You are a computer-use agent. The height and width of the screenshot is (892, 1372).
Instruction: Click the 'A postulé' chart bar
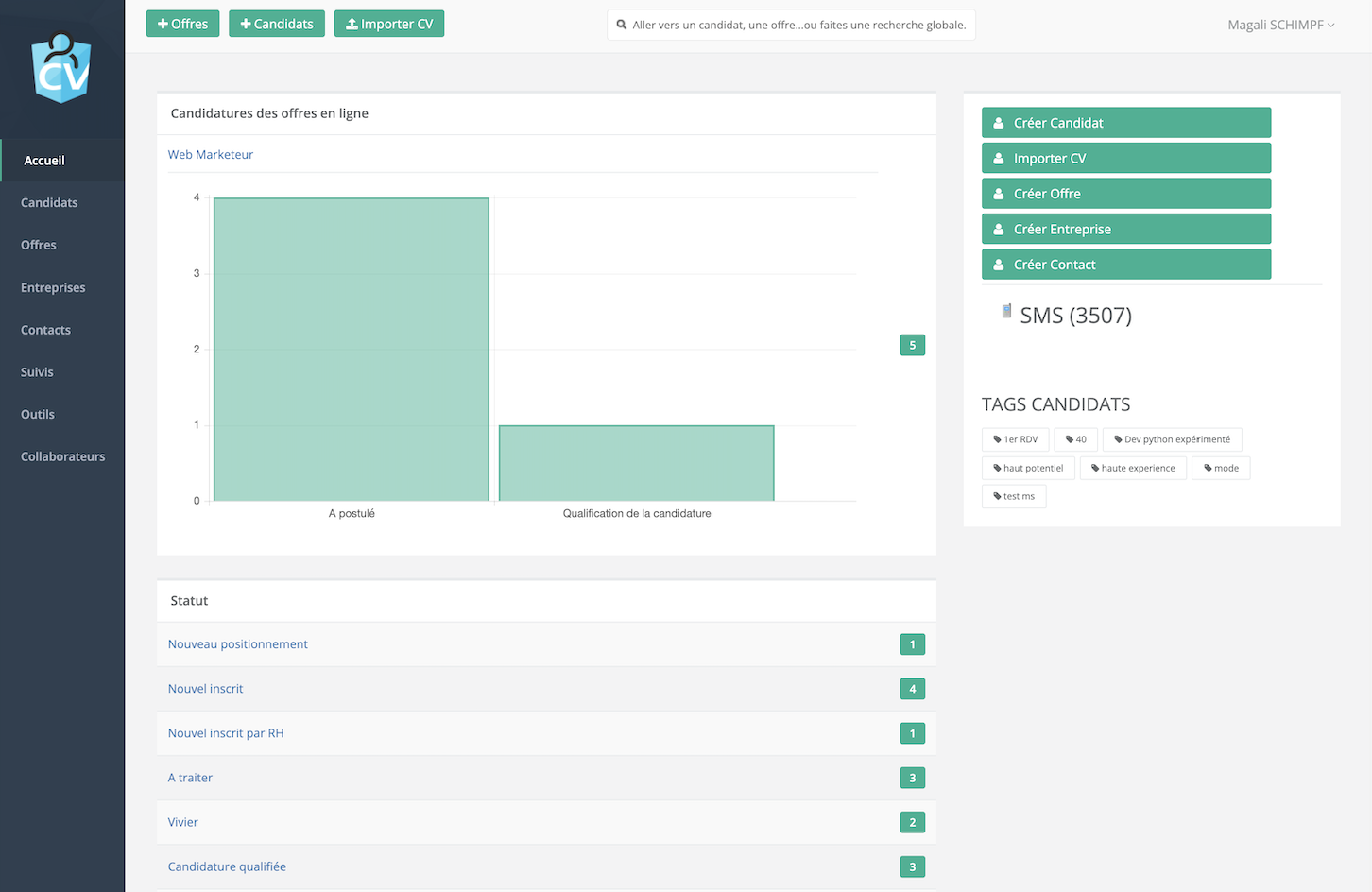(x=352, y=350)
